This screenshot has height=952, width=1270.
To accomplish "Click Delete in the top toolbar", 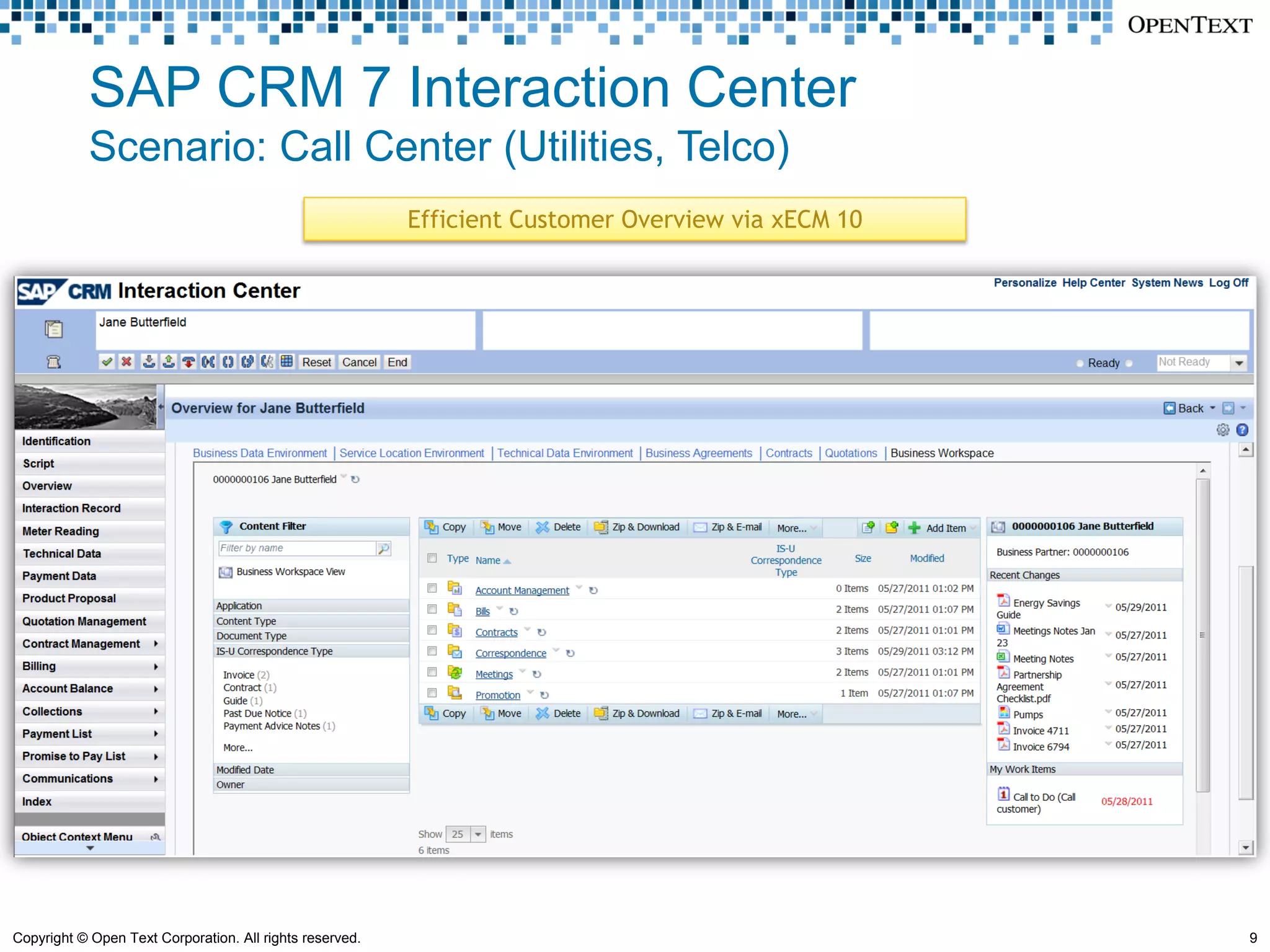I will point(558,527).
